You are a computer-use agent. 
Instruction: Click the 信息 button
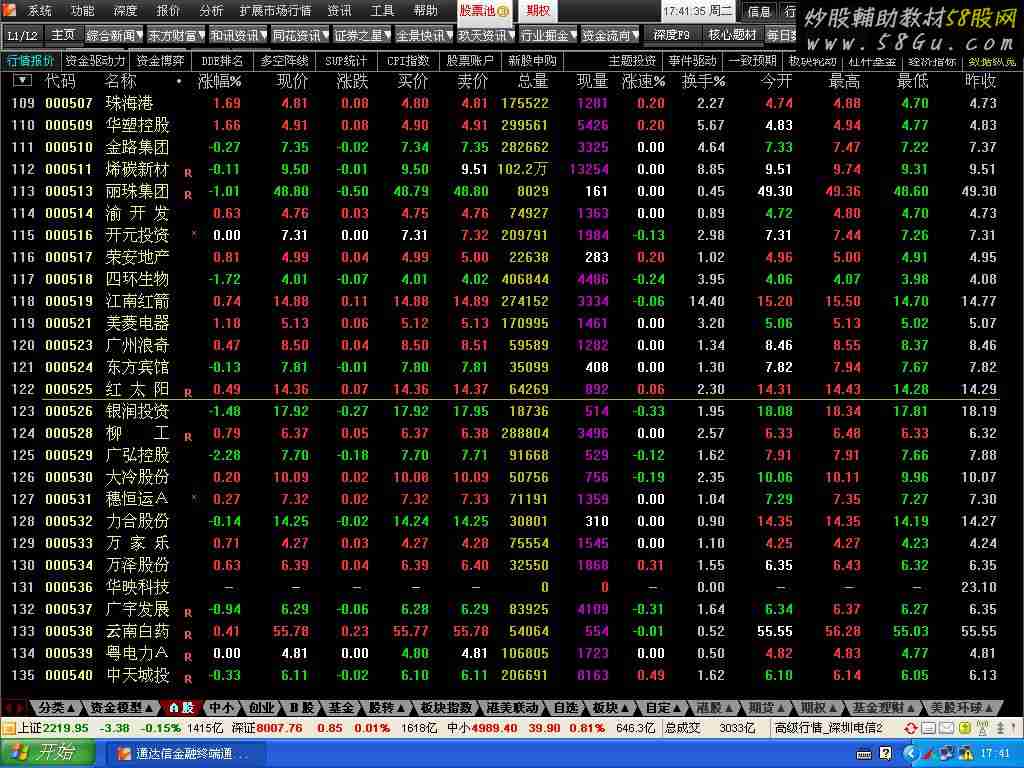click(x=759, y=11)
